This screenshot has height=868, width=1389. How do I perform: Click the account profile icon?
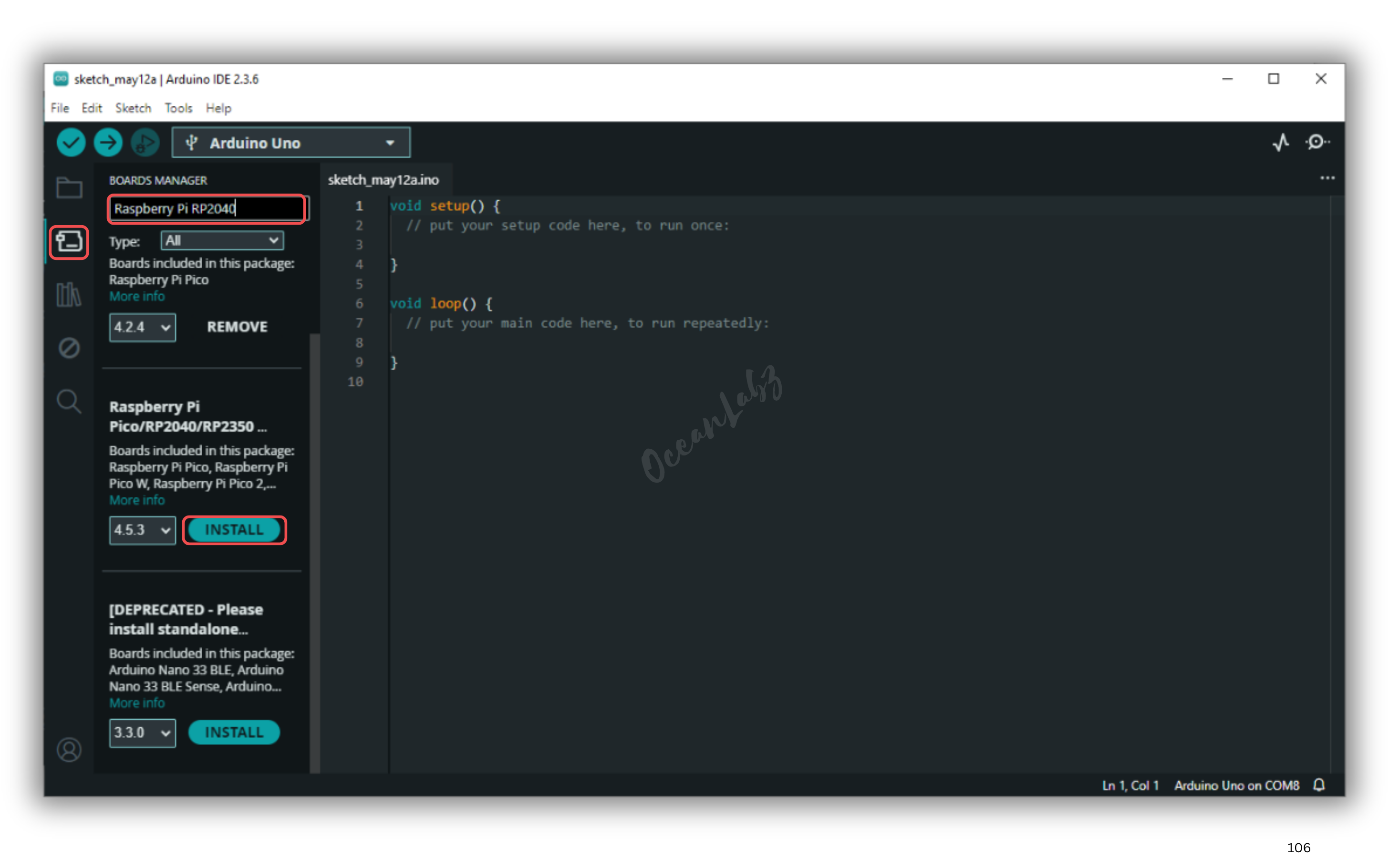[69, 749]
